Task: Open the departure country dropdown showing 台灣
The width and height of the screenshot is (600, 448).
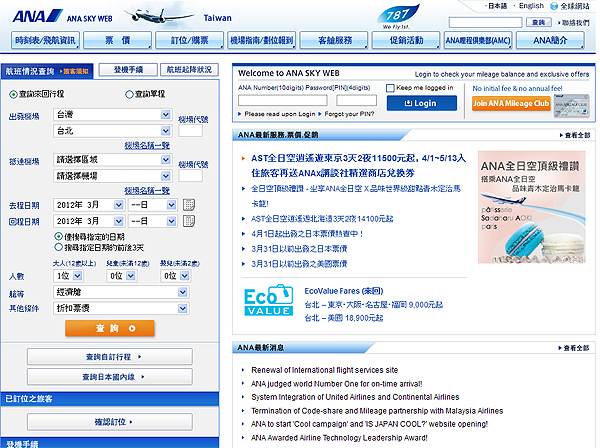Action: point(112,115)
